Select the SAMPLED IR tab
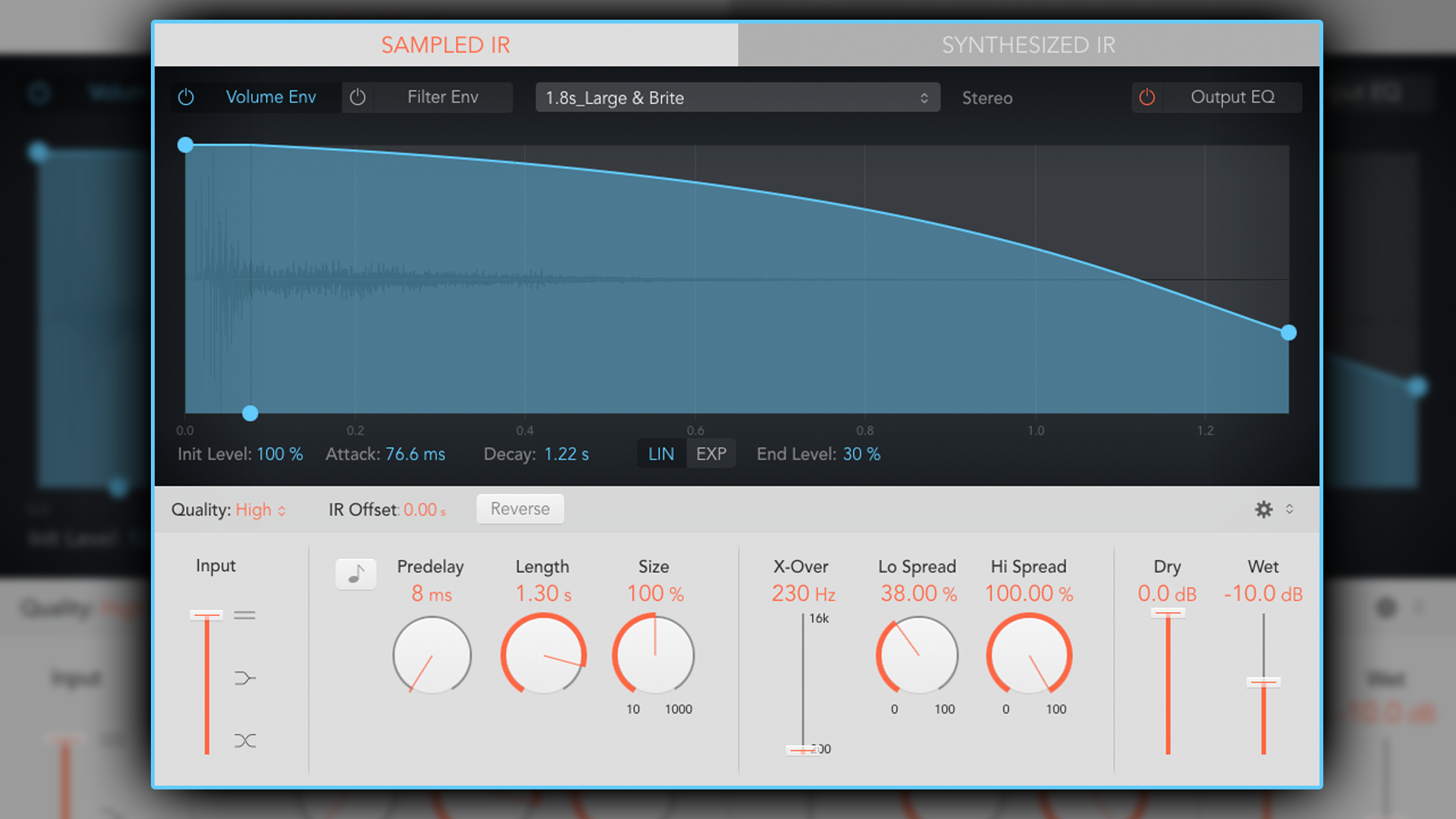 click(x=445, y=45)
